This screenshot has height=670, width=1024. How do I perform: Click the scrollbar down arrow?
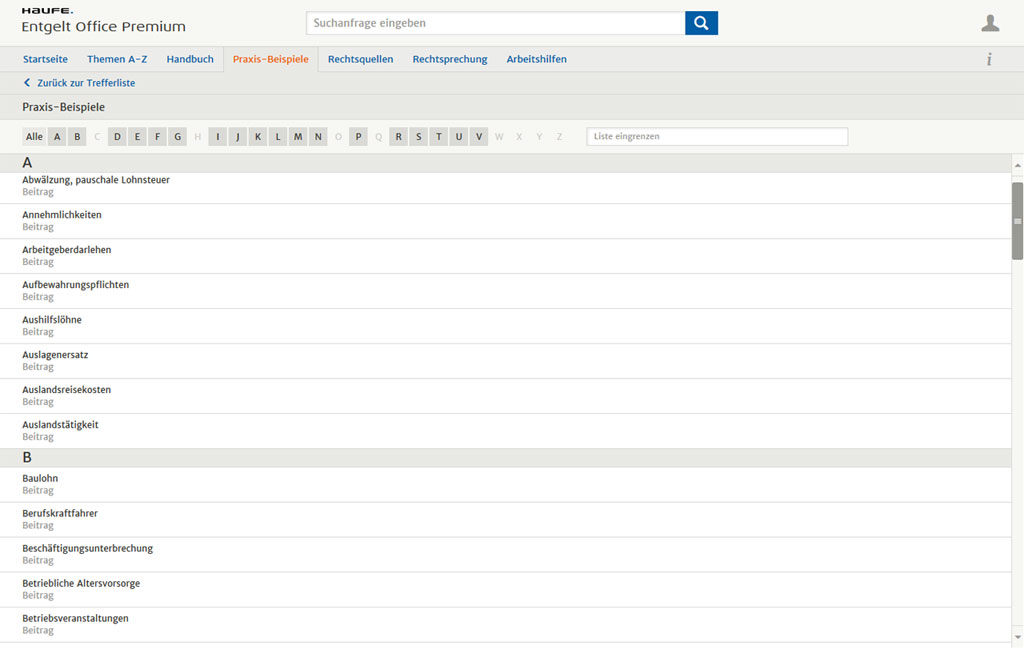[1017, 637]
